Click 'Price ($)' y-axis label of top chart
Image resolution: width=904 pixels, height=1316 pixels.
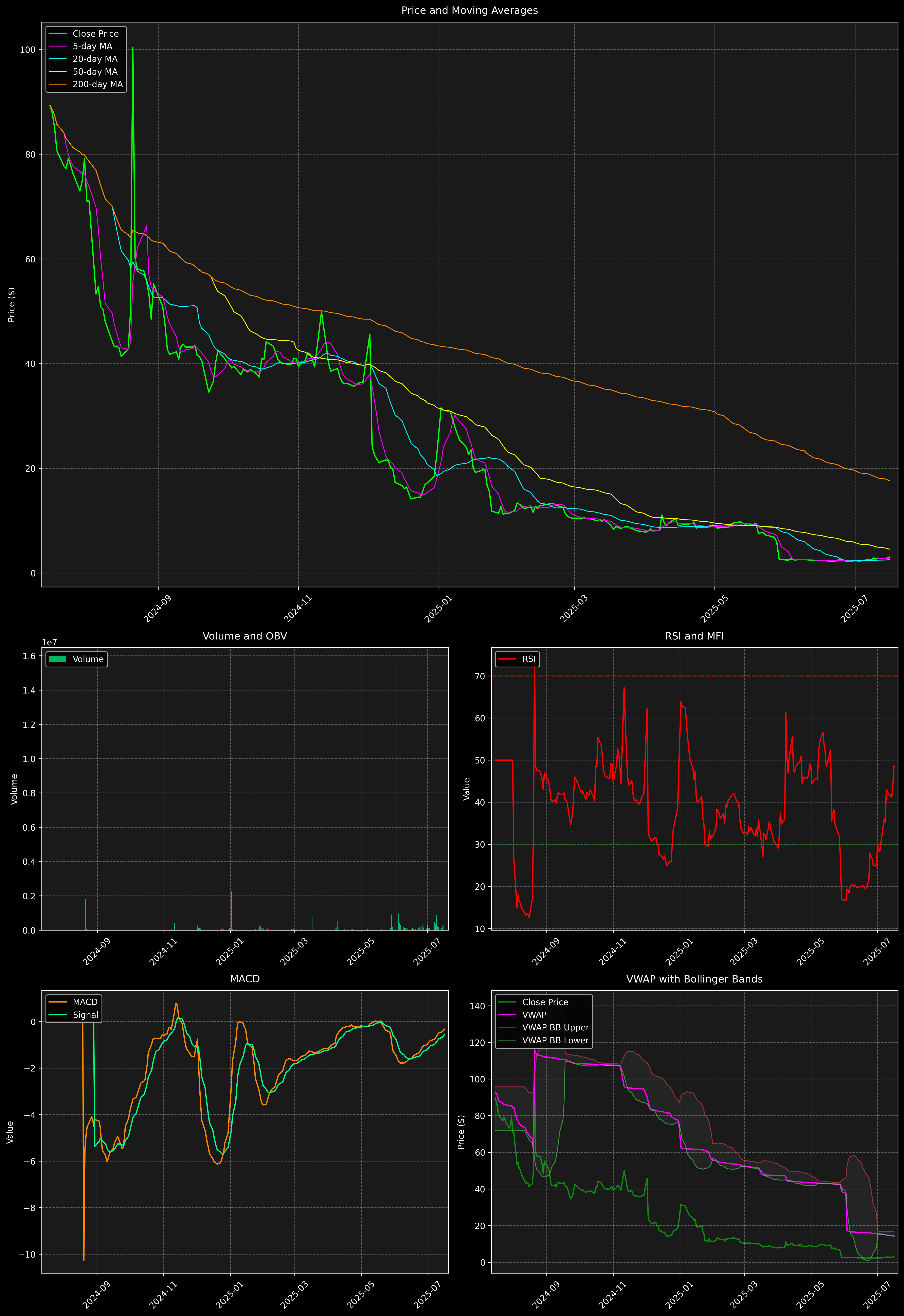(x=11, y=305)
